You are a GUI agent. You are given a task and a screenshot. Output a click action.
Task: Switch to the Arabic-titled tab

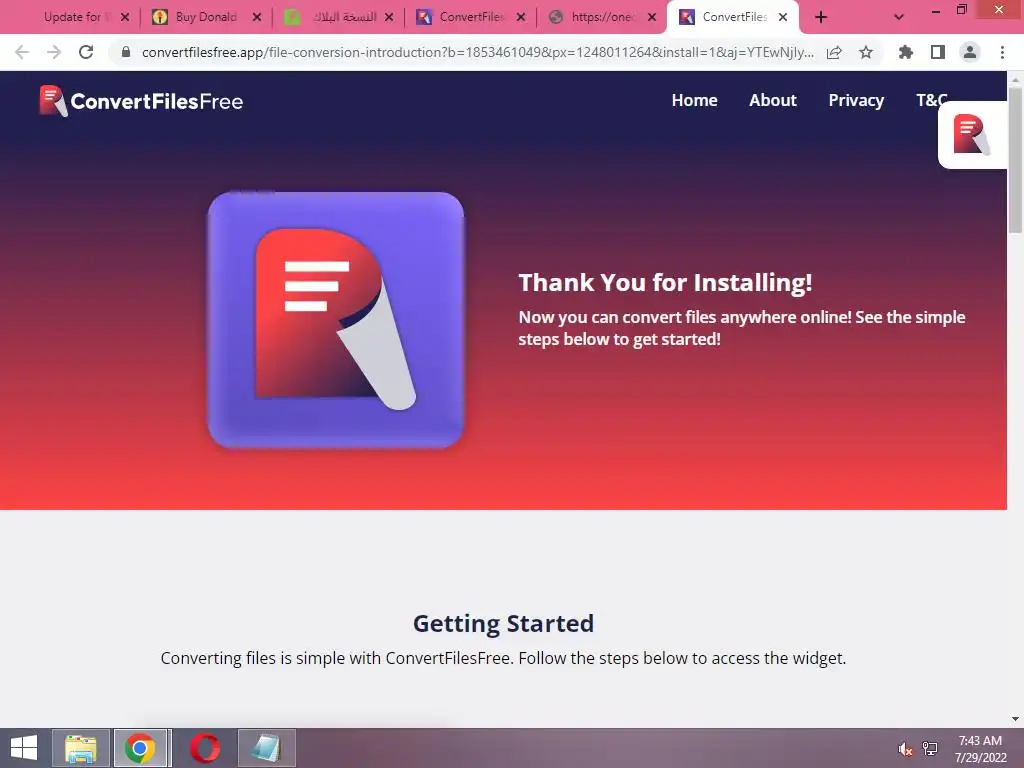pyautogui.click(x=338, y=17)
